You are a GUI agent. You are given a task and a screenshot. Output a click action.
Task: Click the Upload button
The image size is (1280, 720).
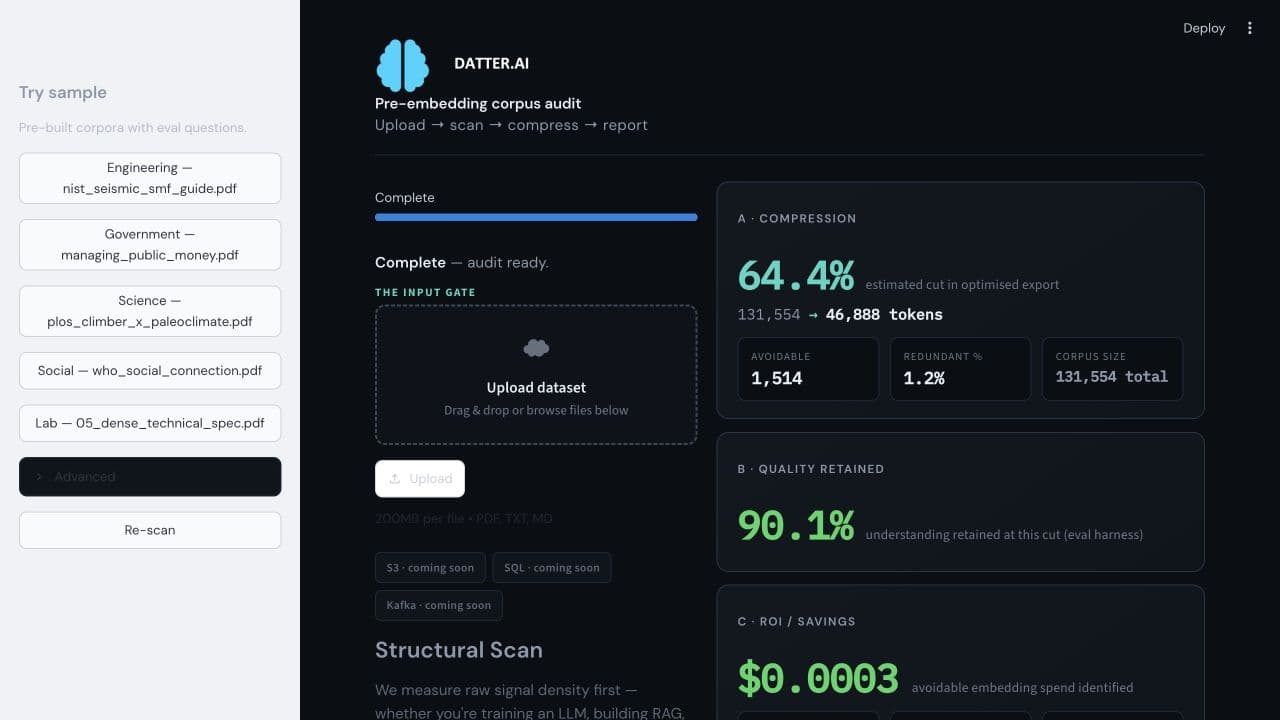click(x=420, y=479)
